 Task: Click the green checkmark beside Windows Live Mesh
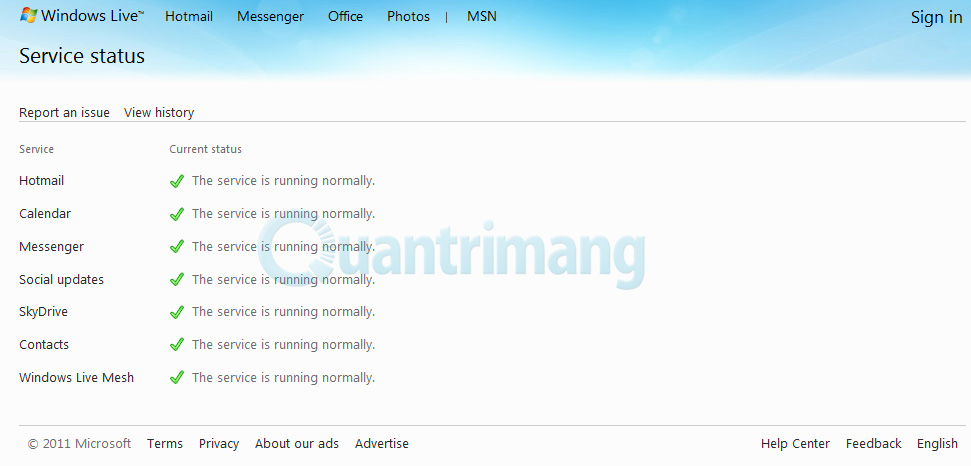pos(177,378)
